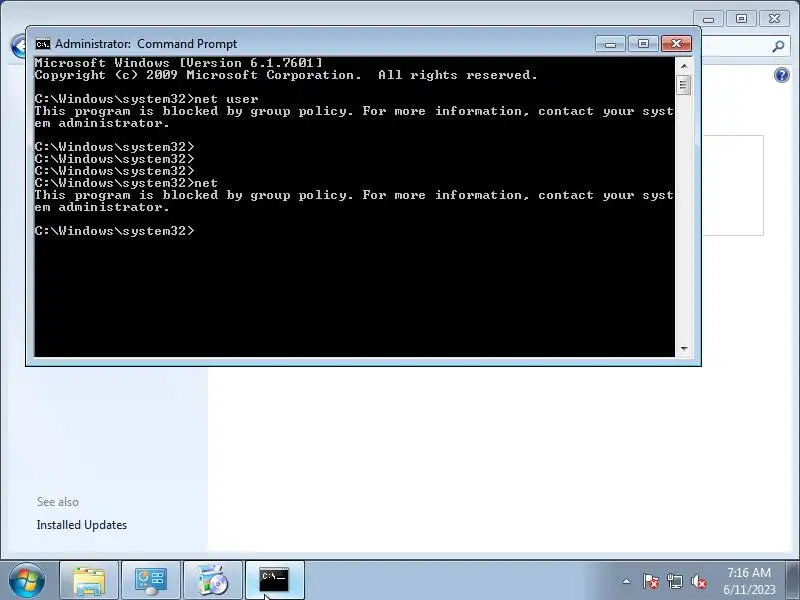Viewport: 800px width, 600px height.
Task: Maximize the Command Prompt window
Action: tap(643, 44)
